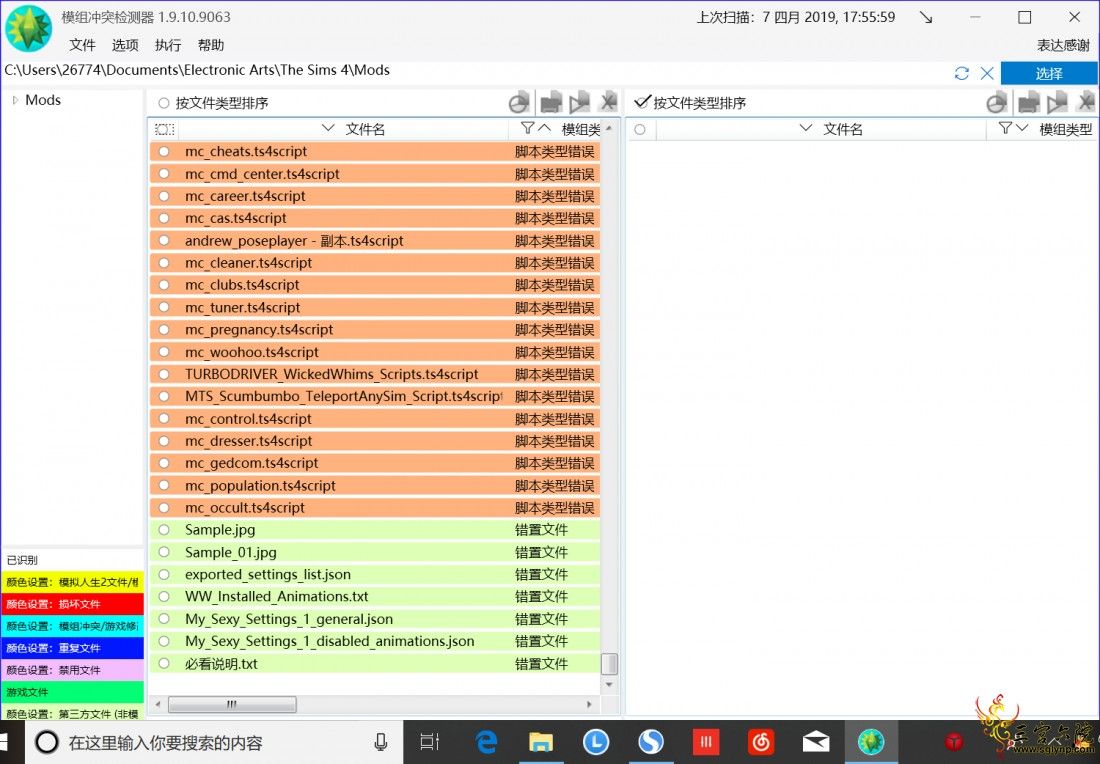The height and width of the screenshot is (764, 1100).
Task: Click the 模组类型 column header in right pane
Action: 1066,129
